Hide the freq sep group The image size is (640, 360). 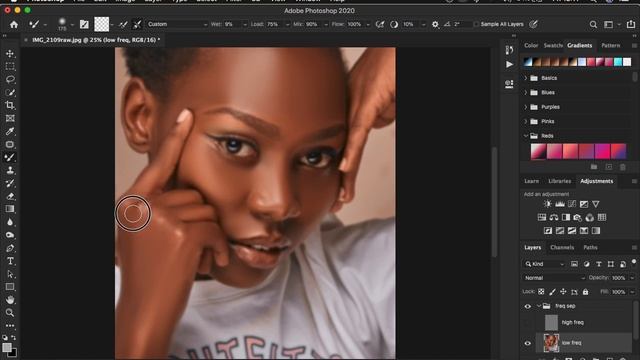527,306
